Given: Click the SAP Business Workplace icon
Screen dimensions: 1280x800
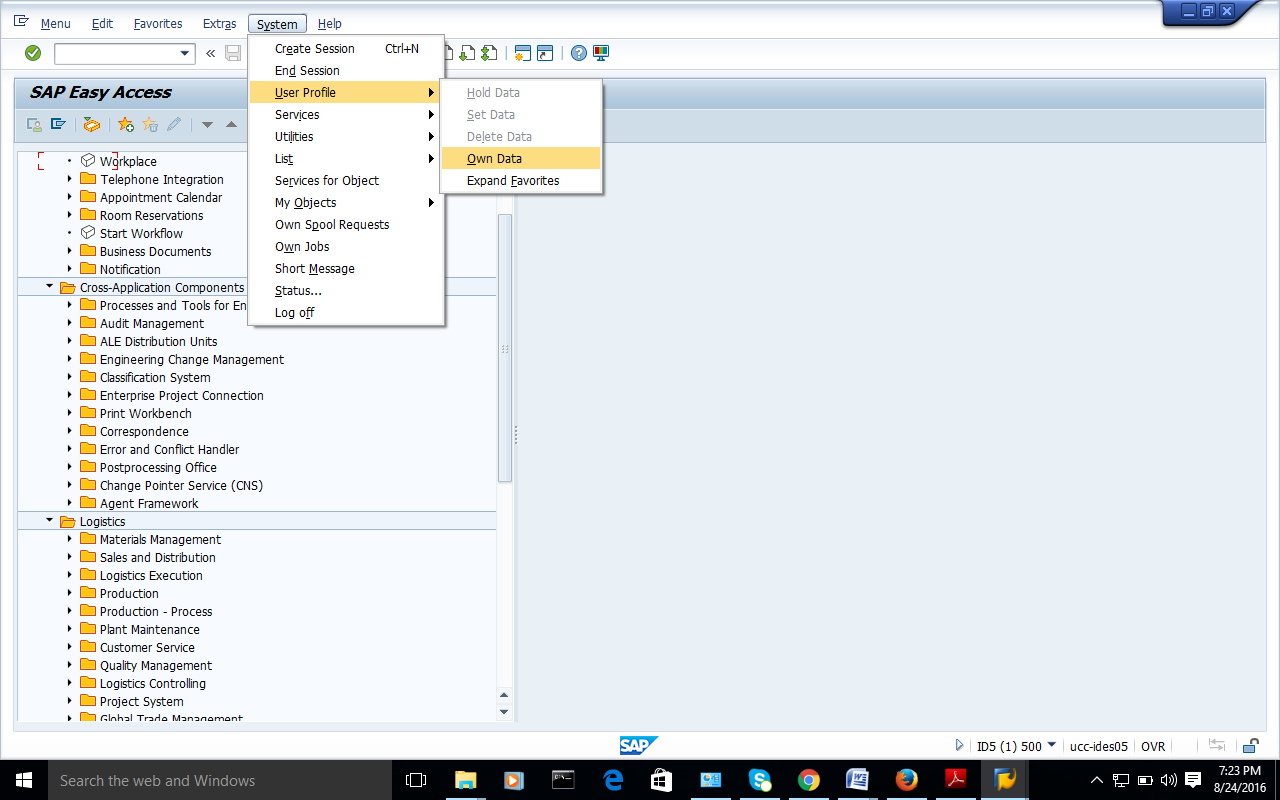Looking at the screenshot, I should pos(92,124).
